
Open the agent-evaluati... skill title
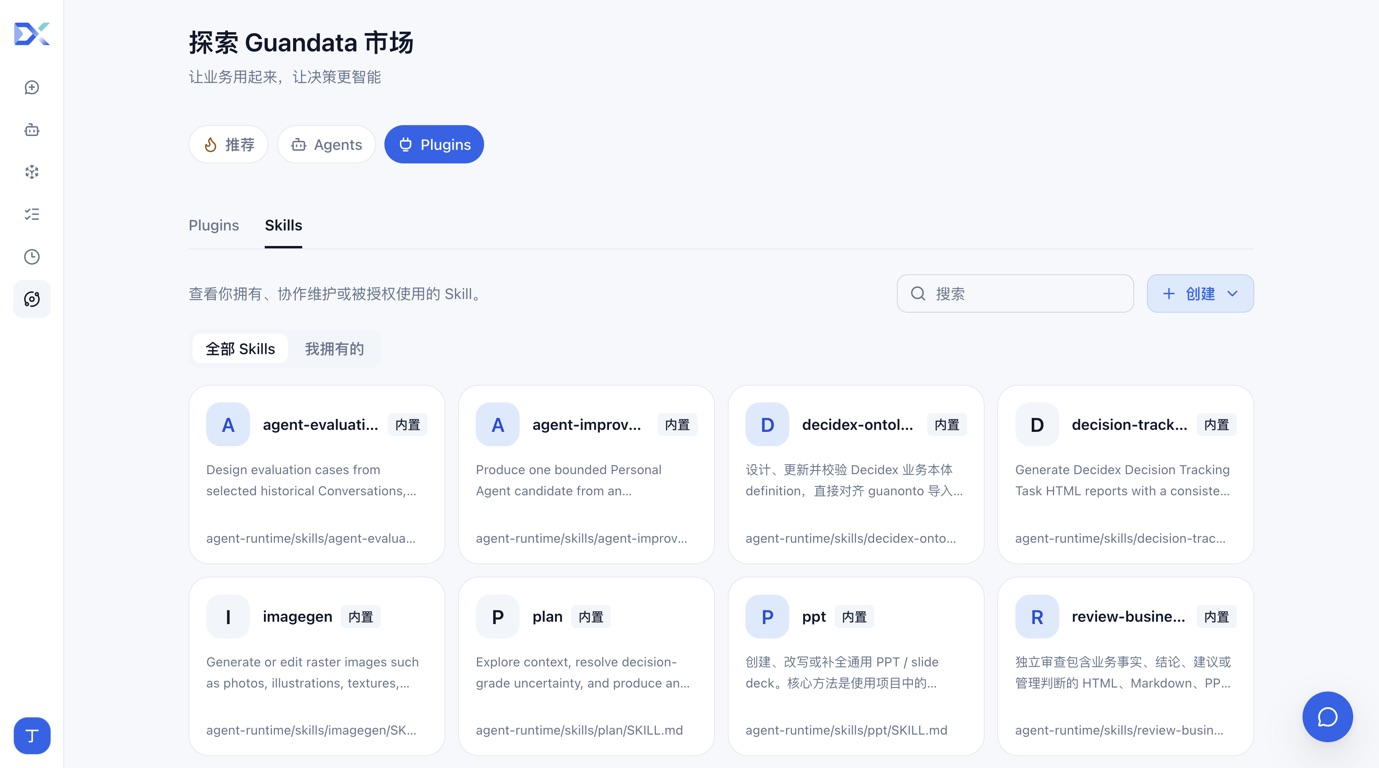tap(321, 425)
